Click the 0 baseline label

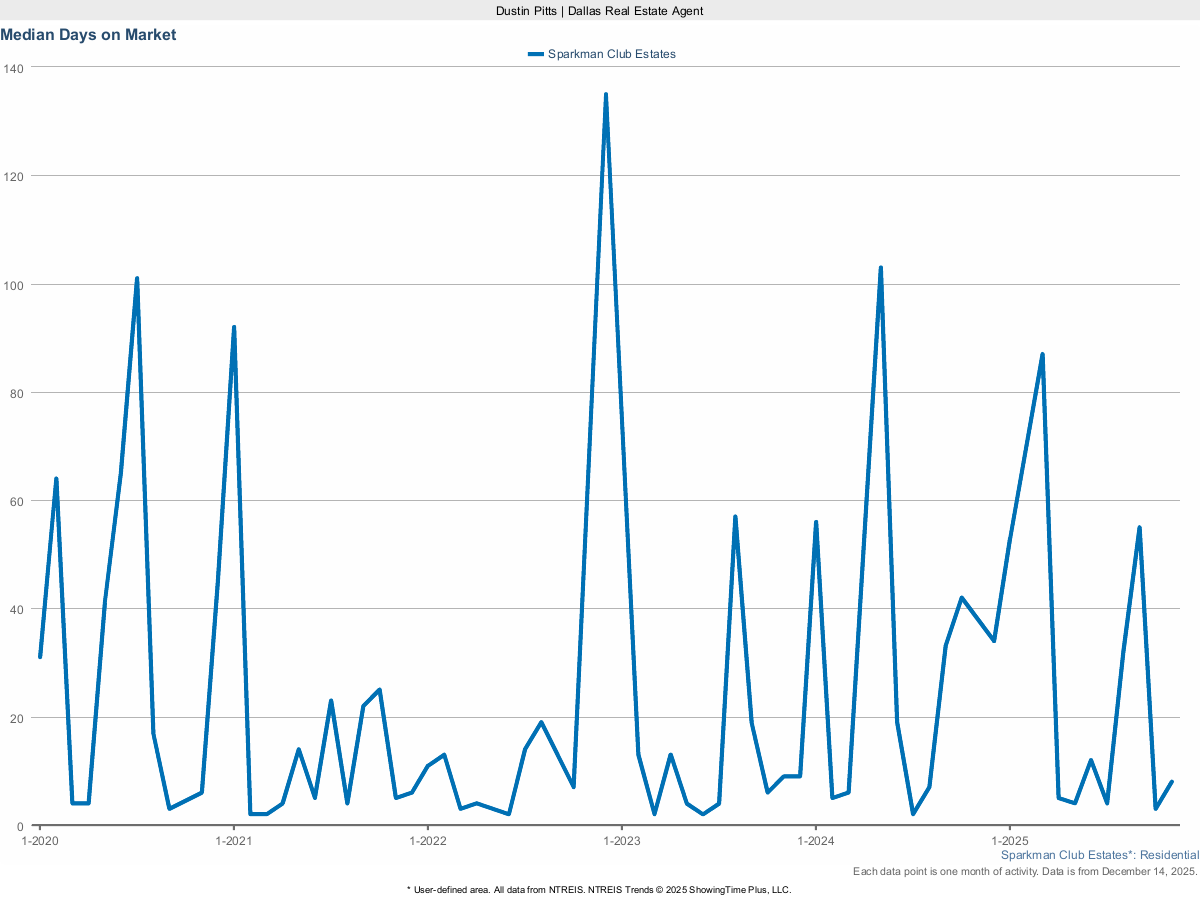21,826
